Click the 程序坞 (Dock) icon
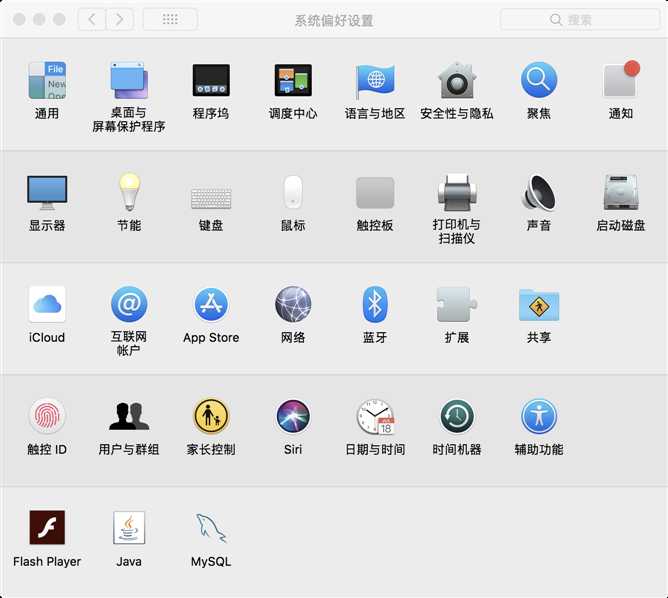This screenshot has height=598, width=668. click(x=211, y=81)
